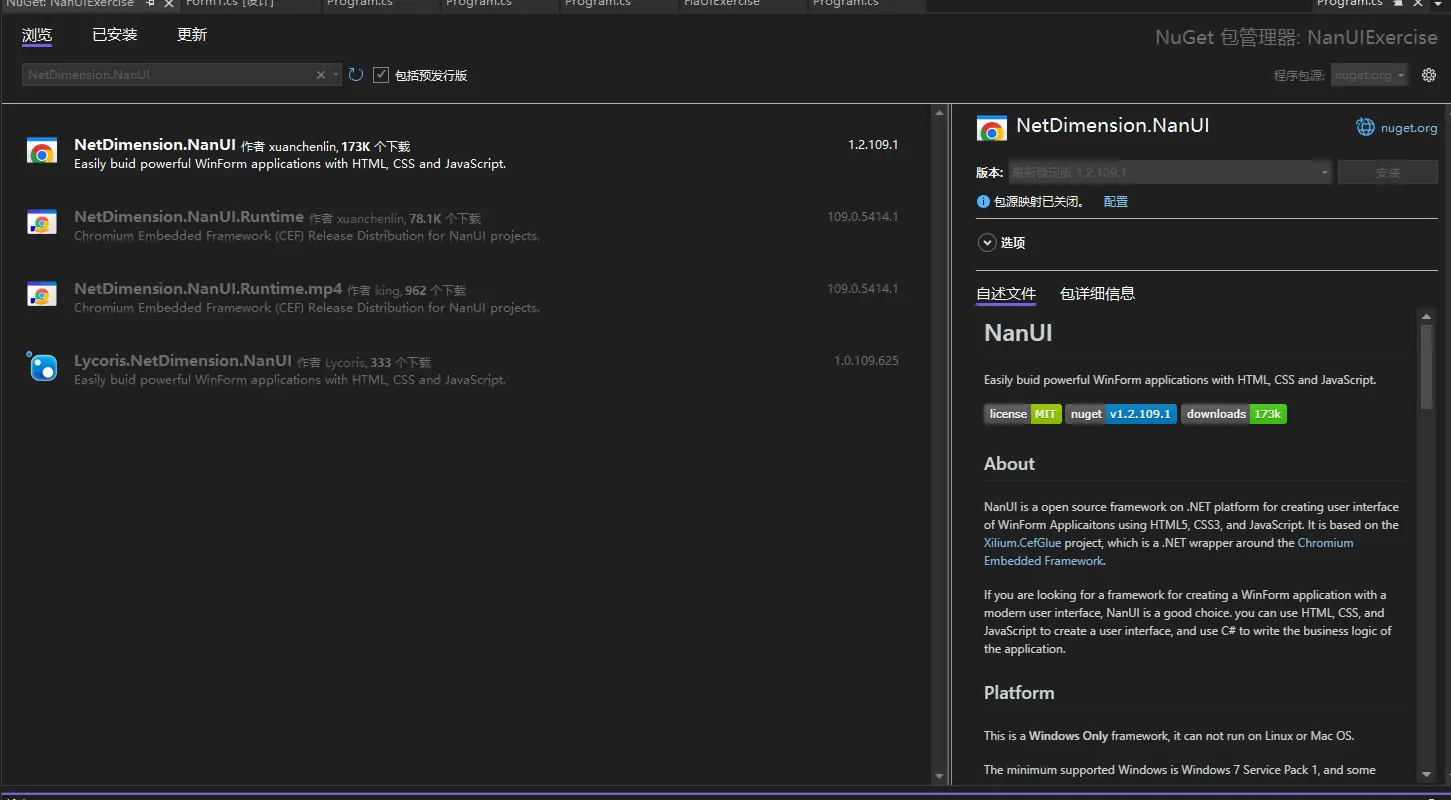Open the FlaUIExercise document tab
The width and height of the screenshot is (1451, 800).
(722, 4)
